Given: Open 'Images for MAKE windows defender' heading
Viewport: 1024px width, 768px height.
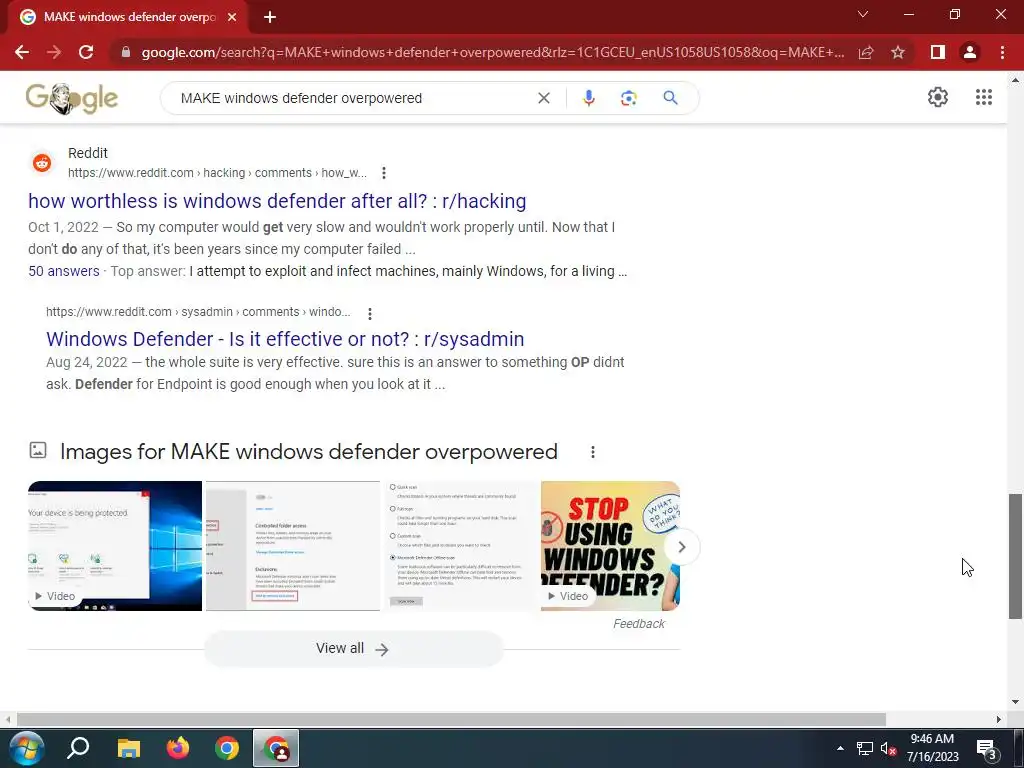Looking at the screenshot, I should (309, 452).
